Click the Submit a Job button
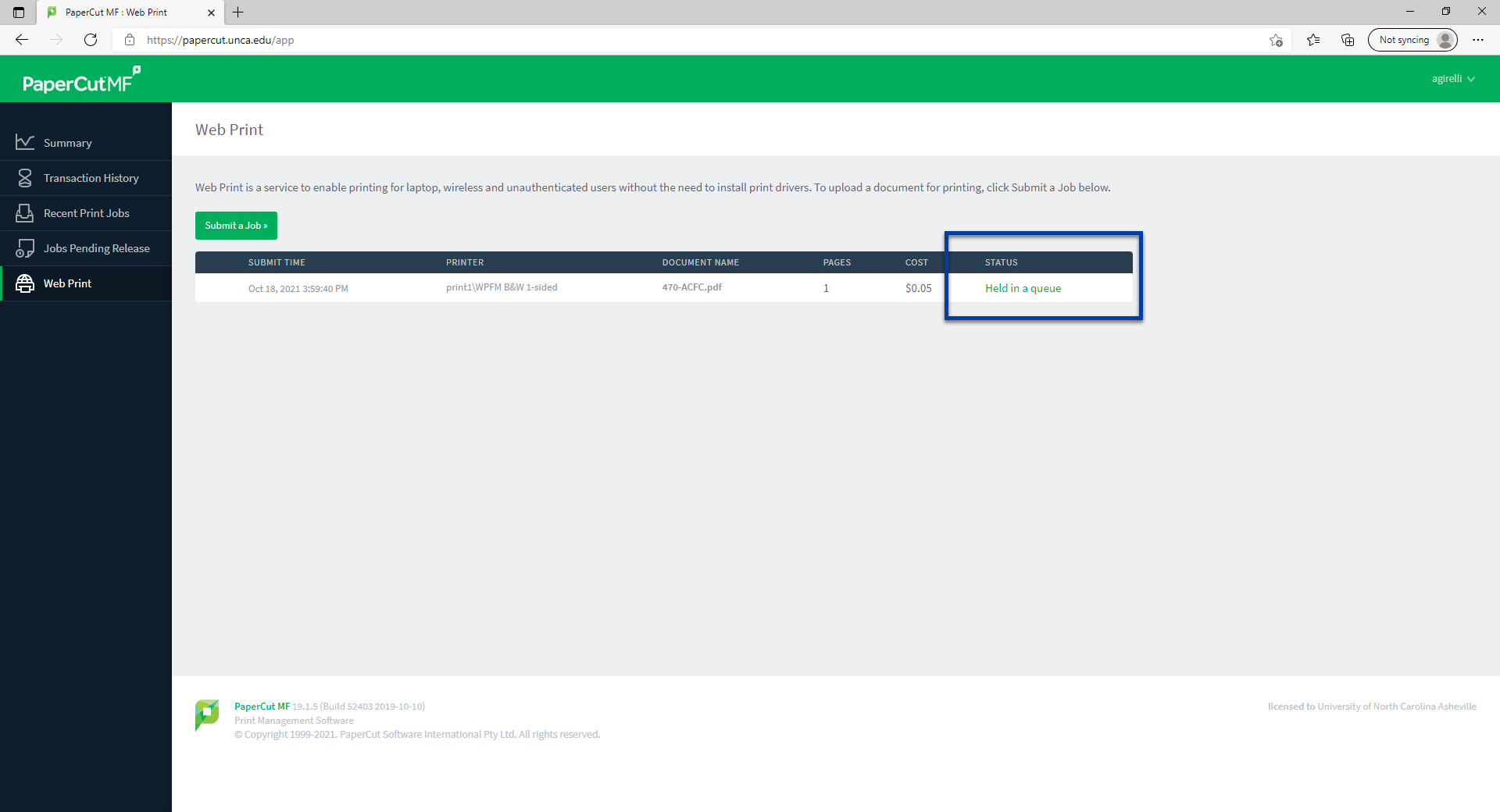 click(x=236, y=226)
